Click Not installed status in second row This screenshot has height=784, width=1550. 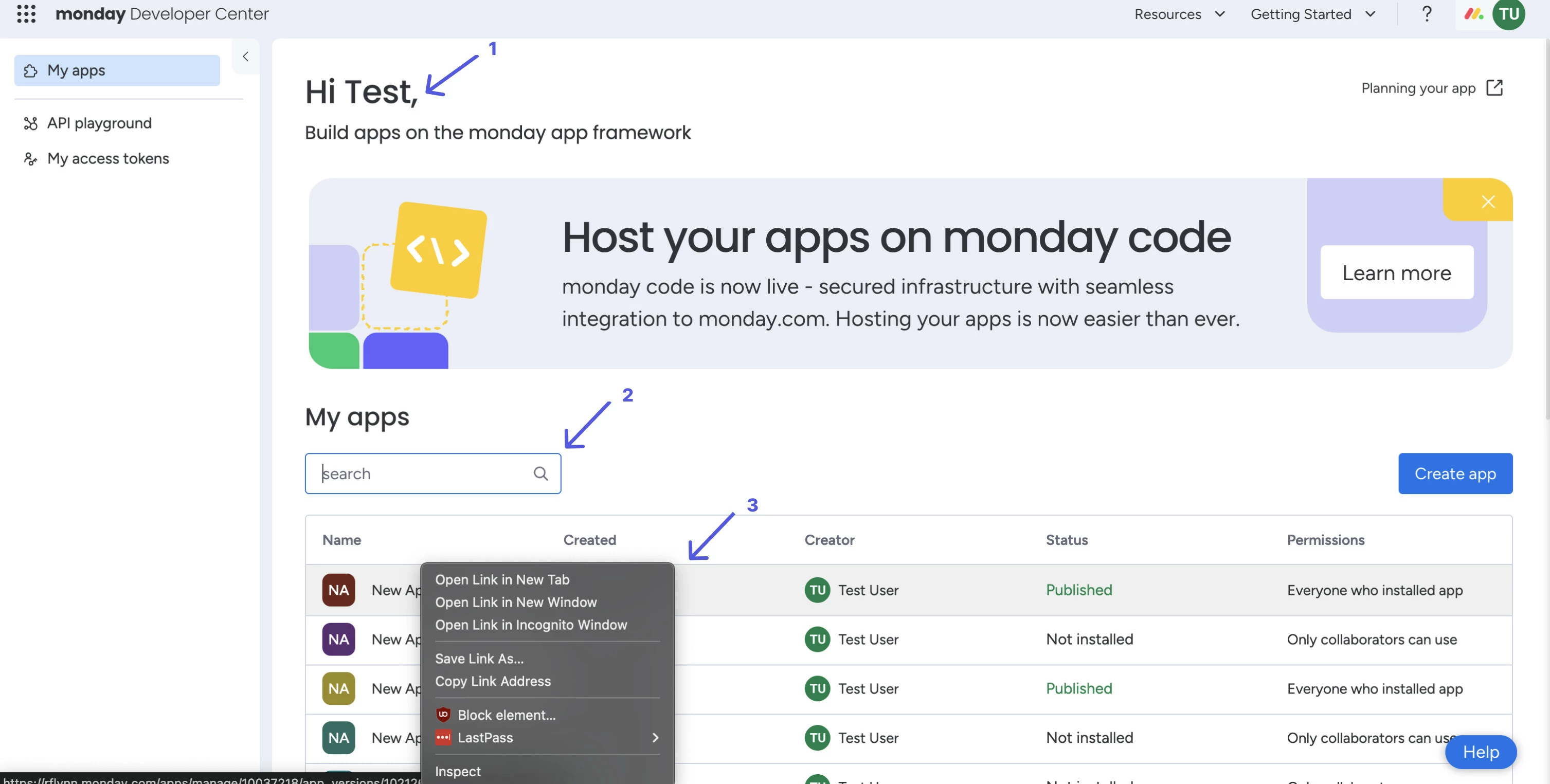tap(1089, 639)
